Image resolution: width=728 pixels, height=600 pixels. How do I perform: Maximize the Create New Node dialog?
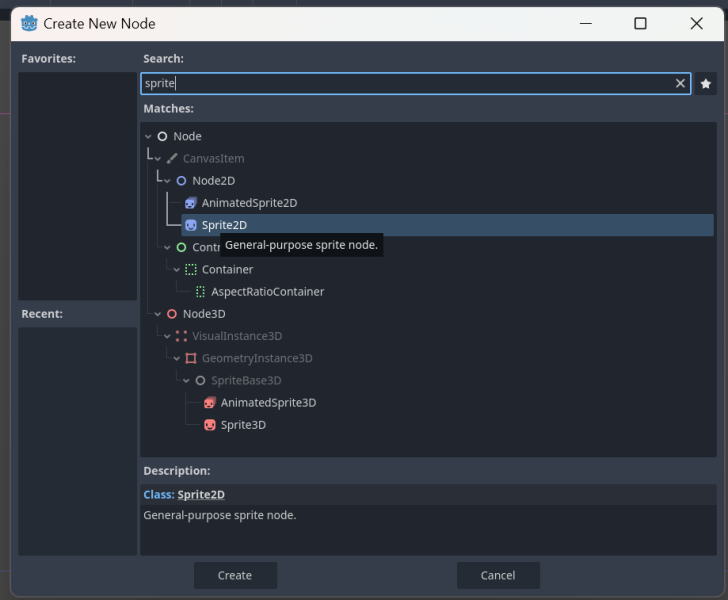tap(640, 23)
